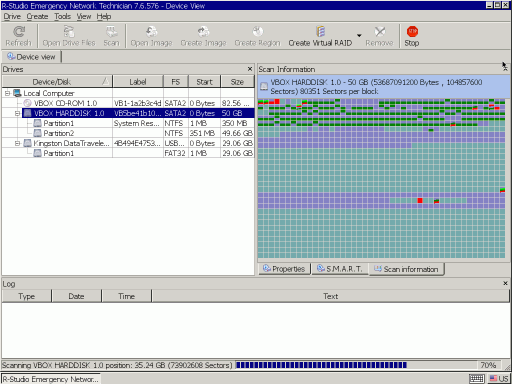Screen dimensions: 512x384
Task: Click the Type column header in Log
Action: 27,296
